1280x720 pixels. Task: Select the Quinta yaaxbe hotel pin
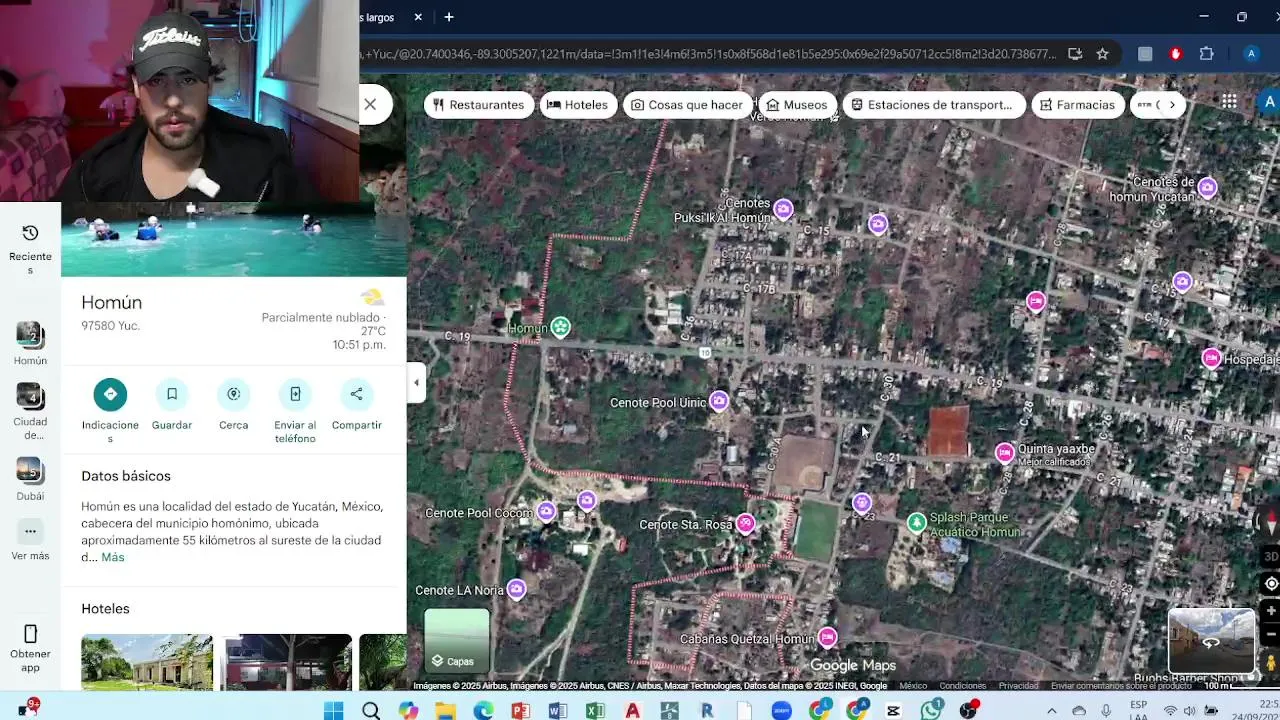(1005, 453)
